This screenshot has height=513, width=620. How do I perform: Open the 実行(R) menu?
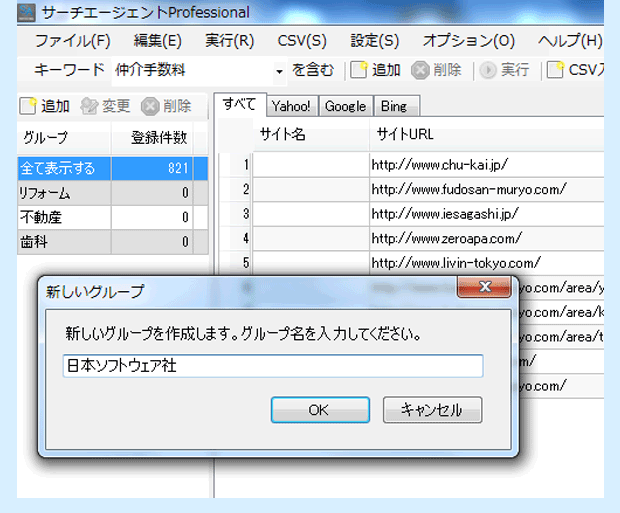[229, 40]
